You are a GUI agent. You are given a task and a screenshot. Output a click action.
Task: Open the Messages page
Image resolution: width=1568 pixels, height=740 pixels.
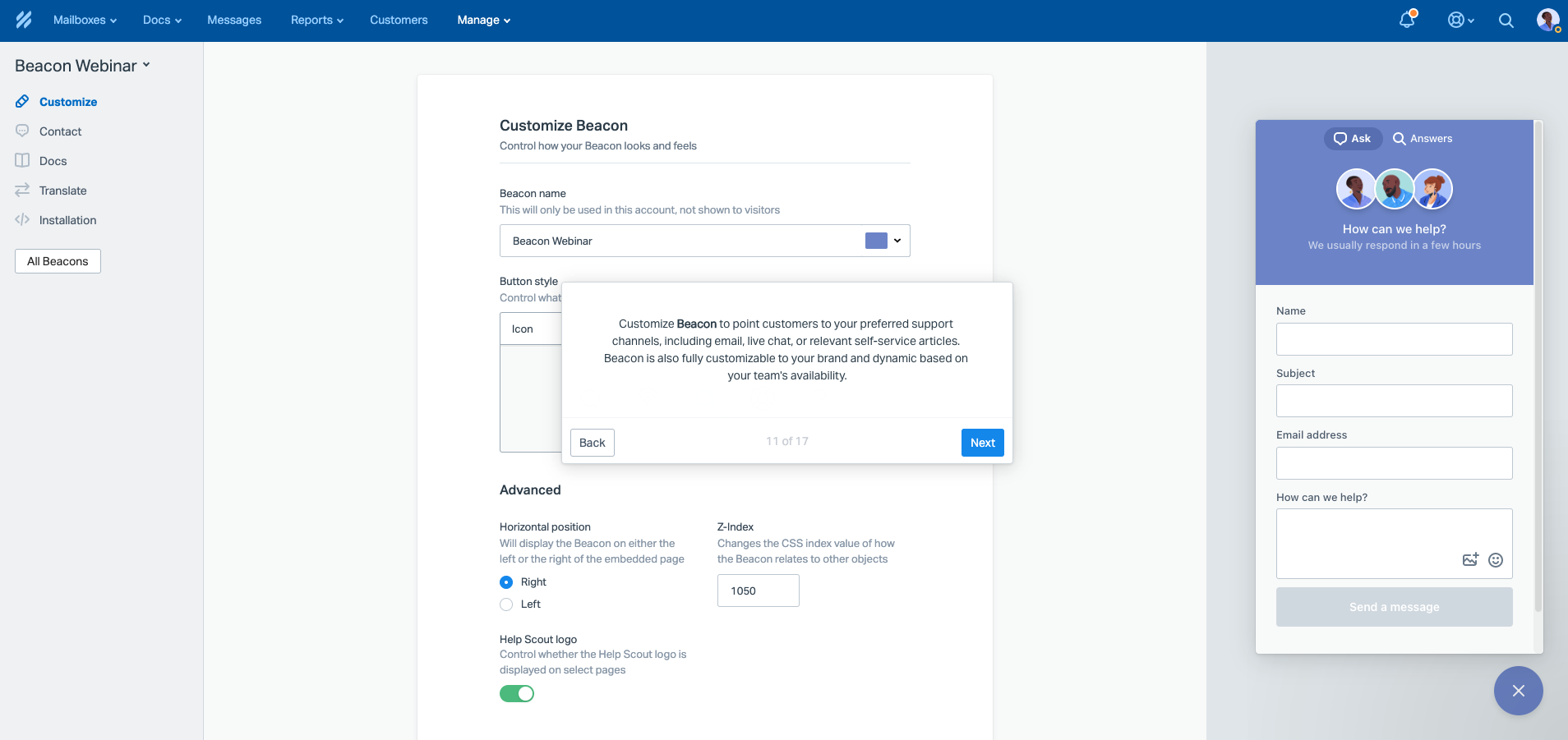point(234,20)
